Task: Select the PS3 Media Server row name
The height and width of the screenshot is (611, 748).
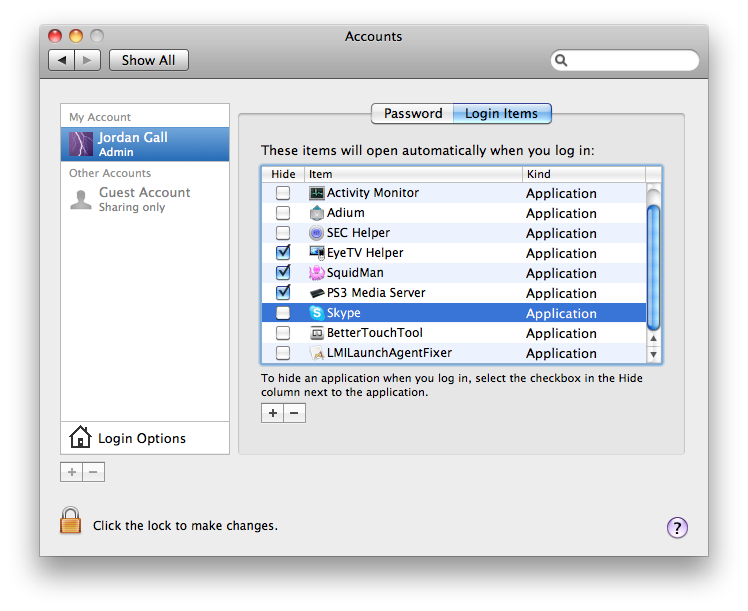Action: pos(376,293)
